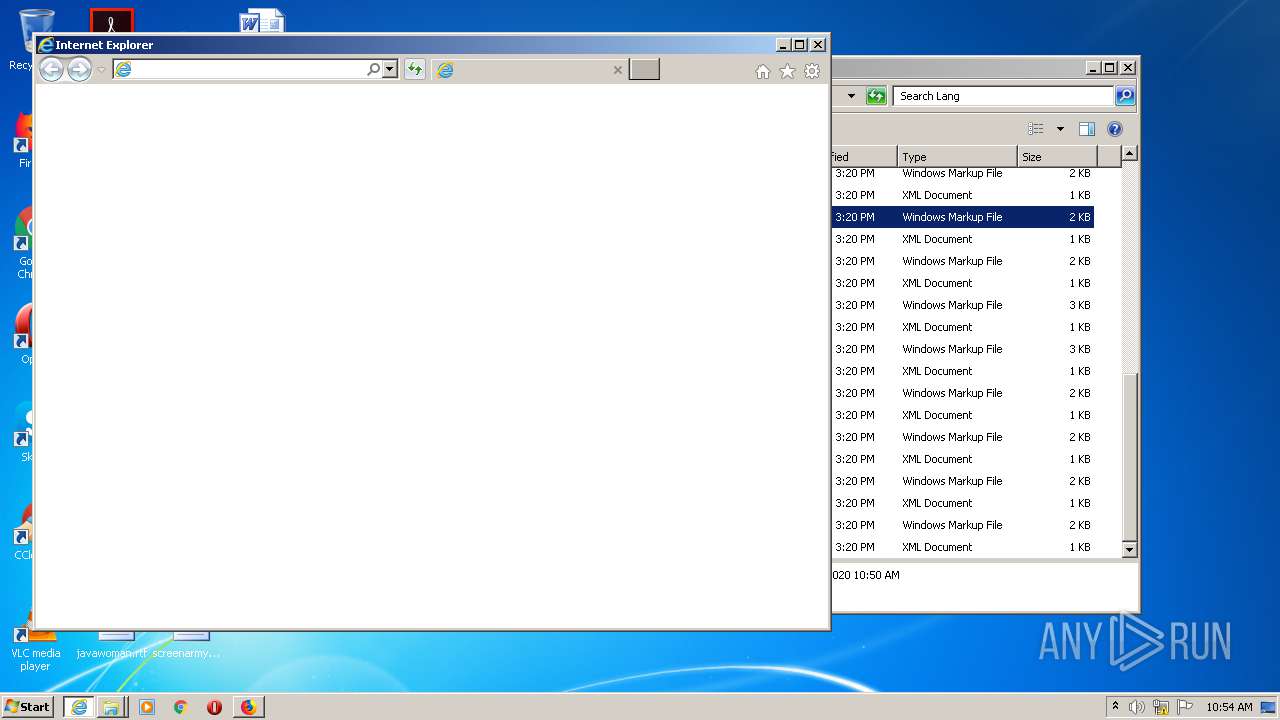
Task: Click the network tray icon
Action: 1161,707
